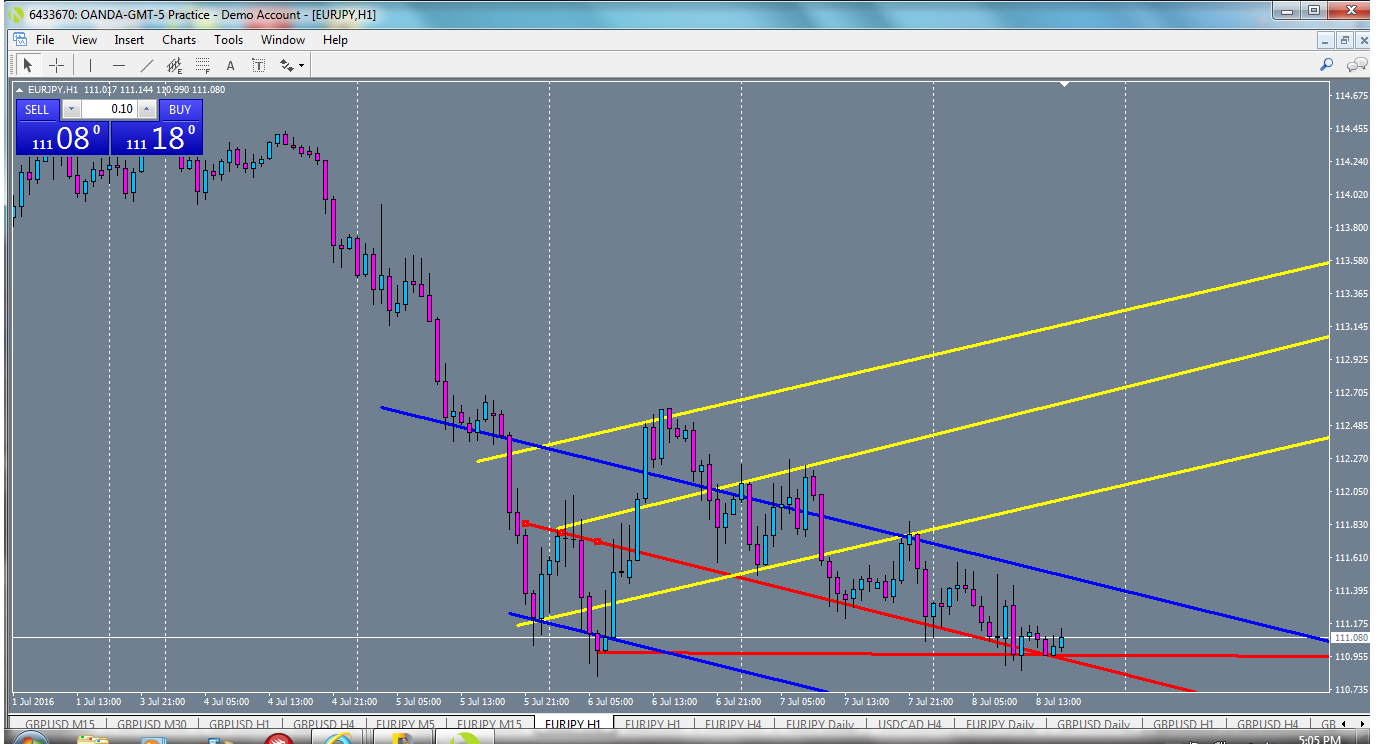Select the Draw Trendline tool

[146, 64]
